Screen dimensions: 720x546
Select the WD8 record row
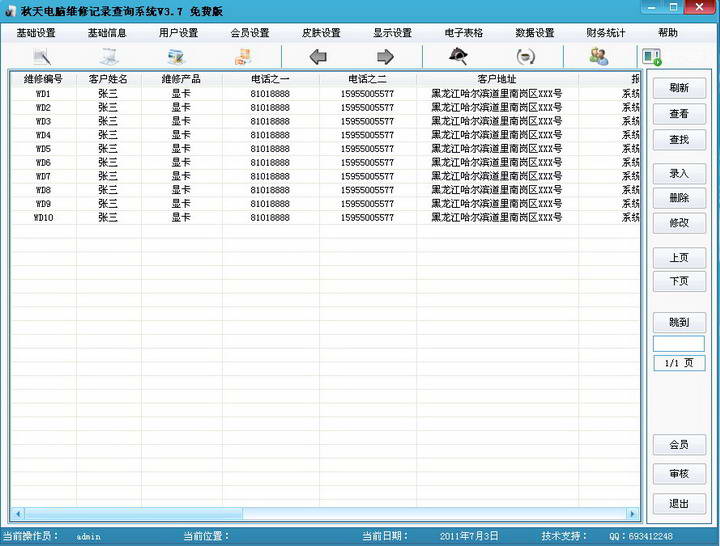[325, 190]
